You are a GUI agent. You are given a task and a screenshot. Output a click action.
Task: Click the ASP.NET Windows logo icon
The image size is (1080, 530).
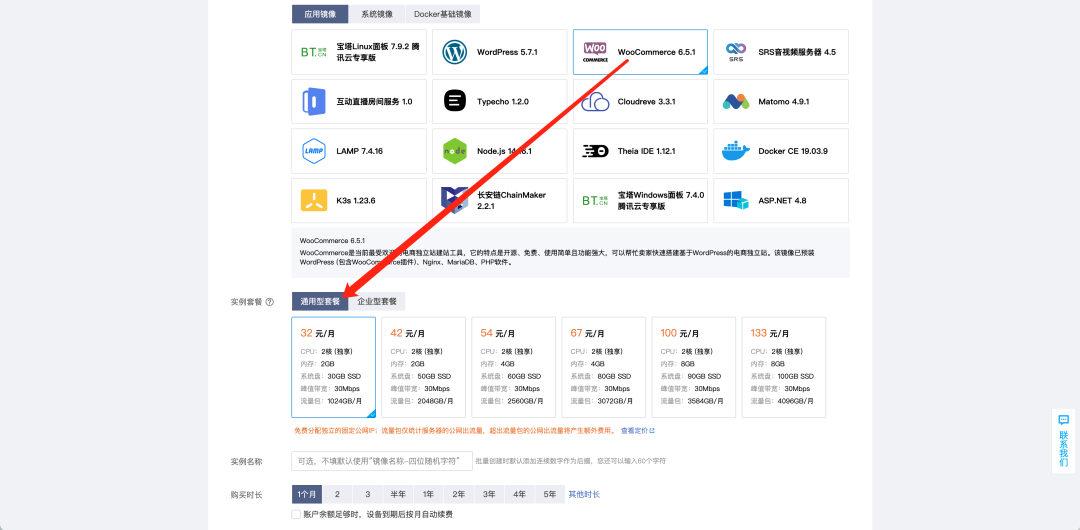click(x=736, y=201)
